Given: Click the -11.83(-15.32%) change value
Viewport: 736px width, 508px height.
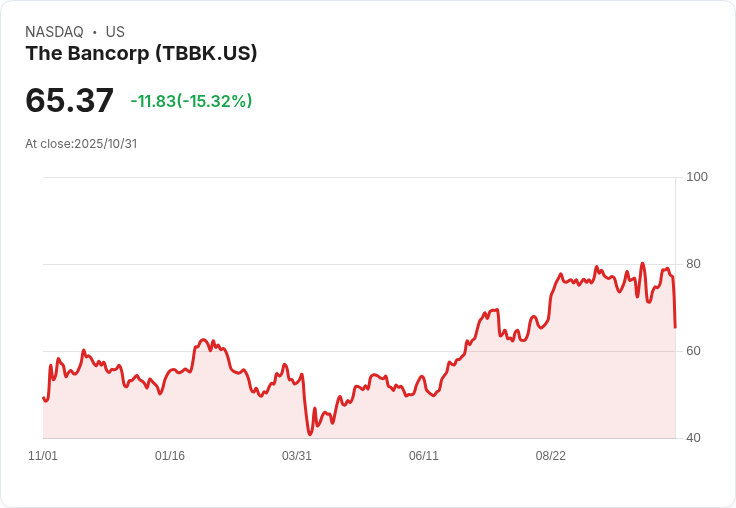Looking at the screenshot, I should (x=191, y=101).
